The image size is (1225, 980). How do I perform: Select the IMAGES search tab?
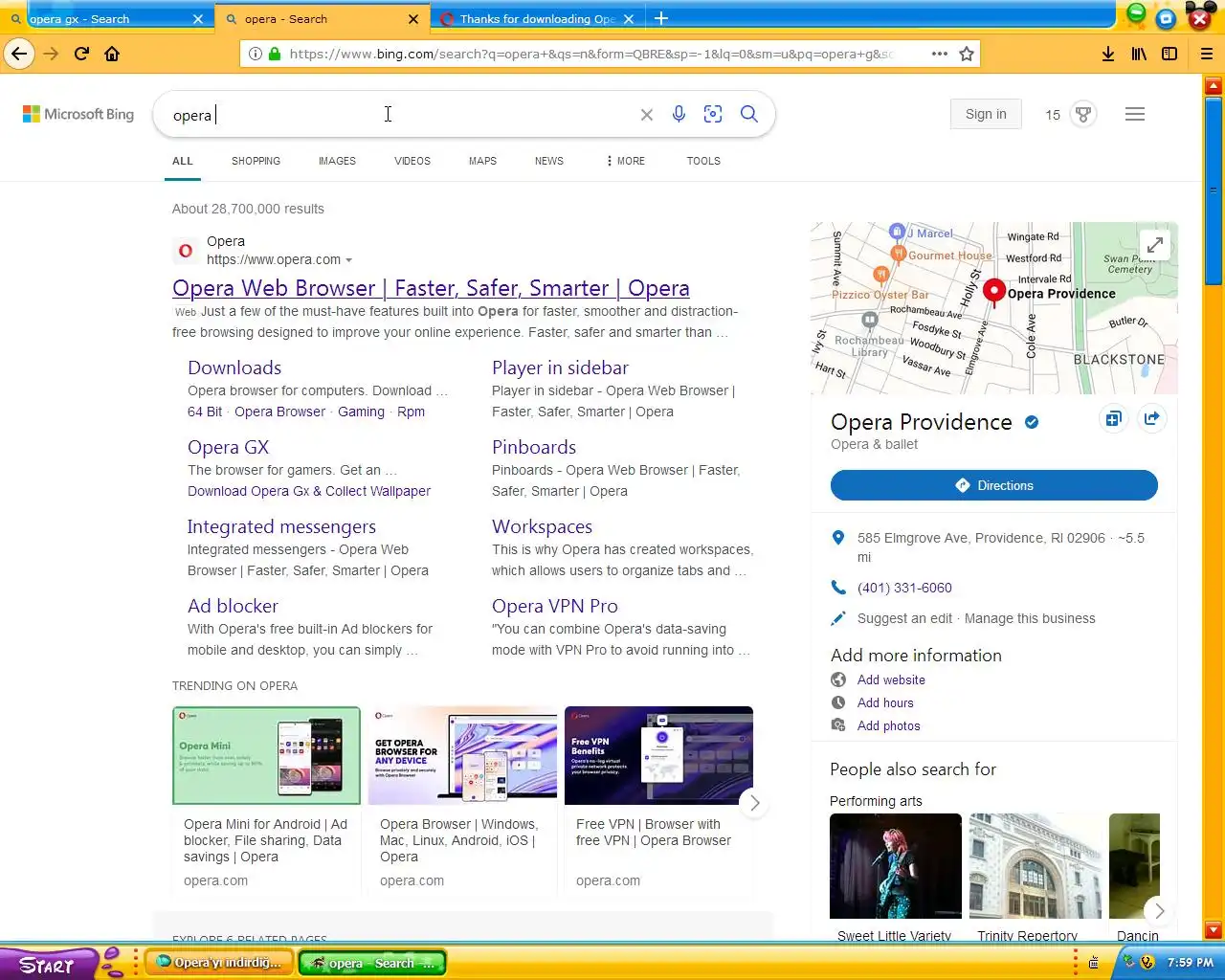[x=337, y=161]
